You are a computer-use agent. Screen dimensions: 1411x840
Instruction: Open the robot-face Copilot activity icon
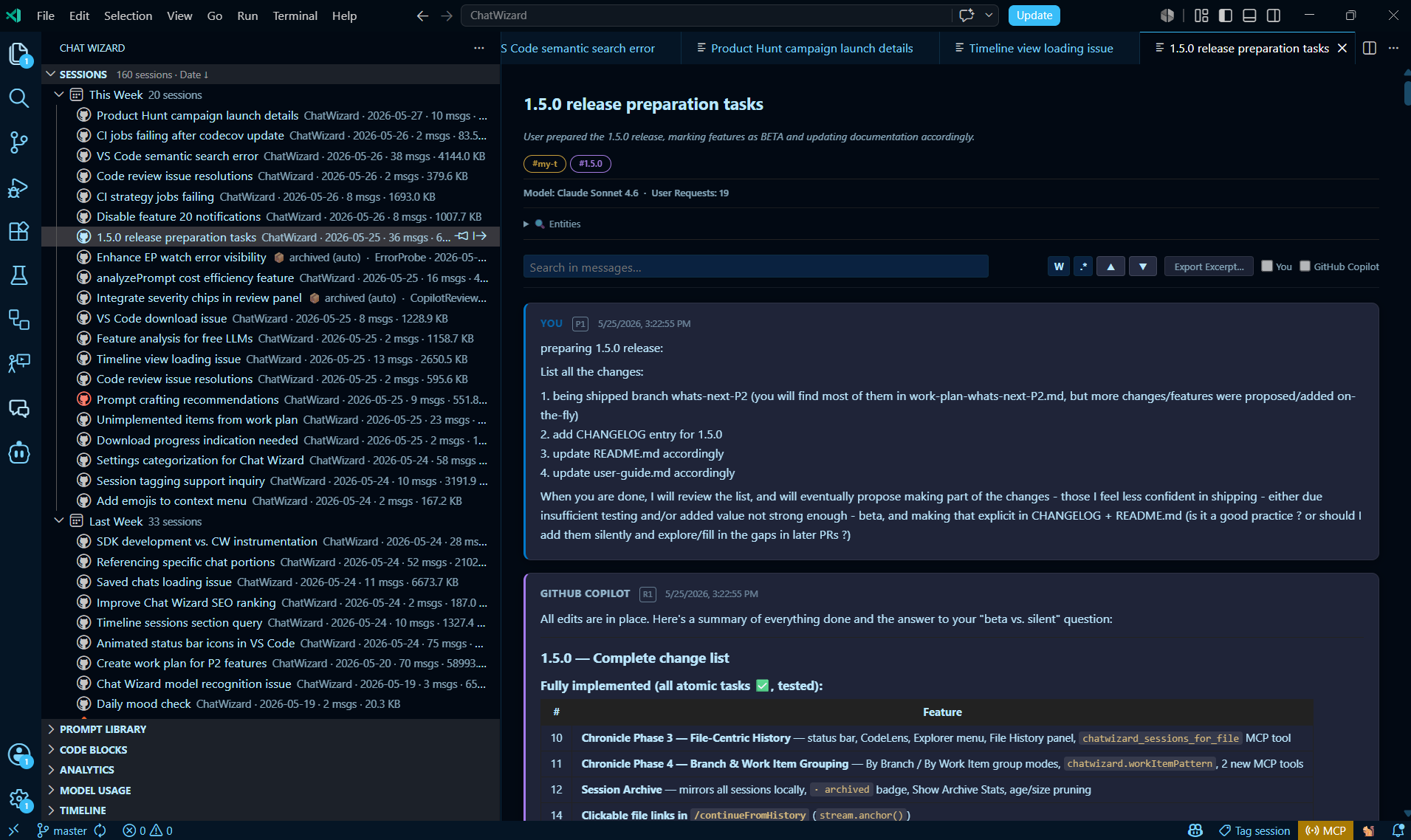coord(19,452)
